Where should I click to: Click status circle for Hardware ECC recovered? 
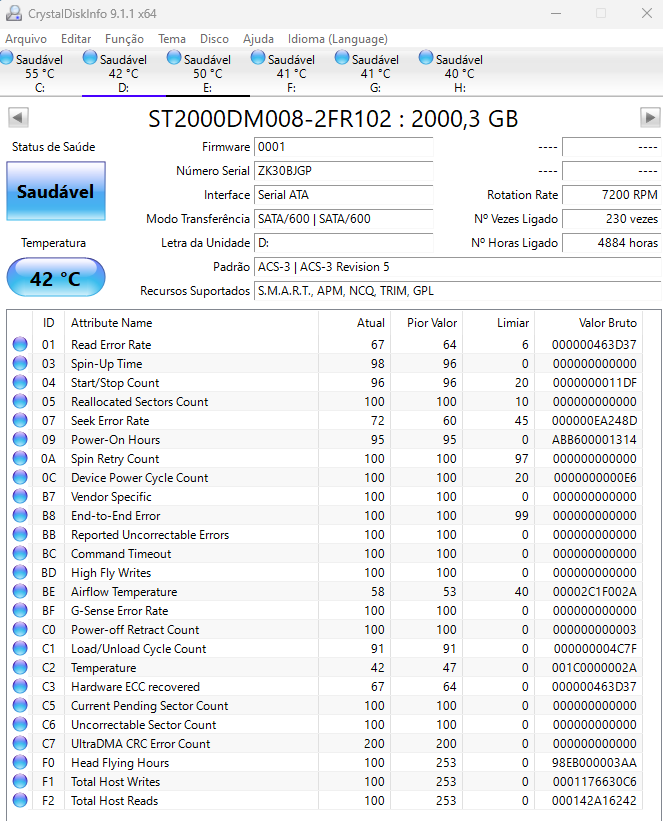(20, 686)
